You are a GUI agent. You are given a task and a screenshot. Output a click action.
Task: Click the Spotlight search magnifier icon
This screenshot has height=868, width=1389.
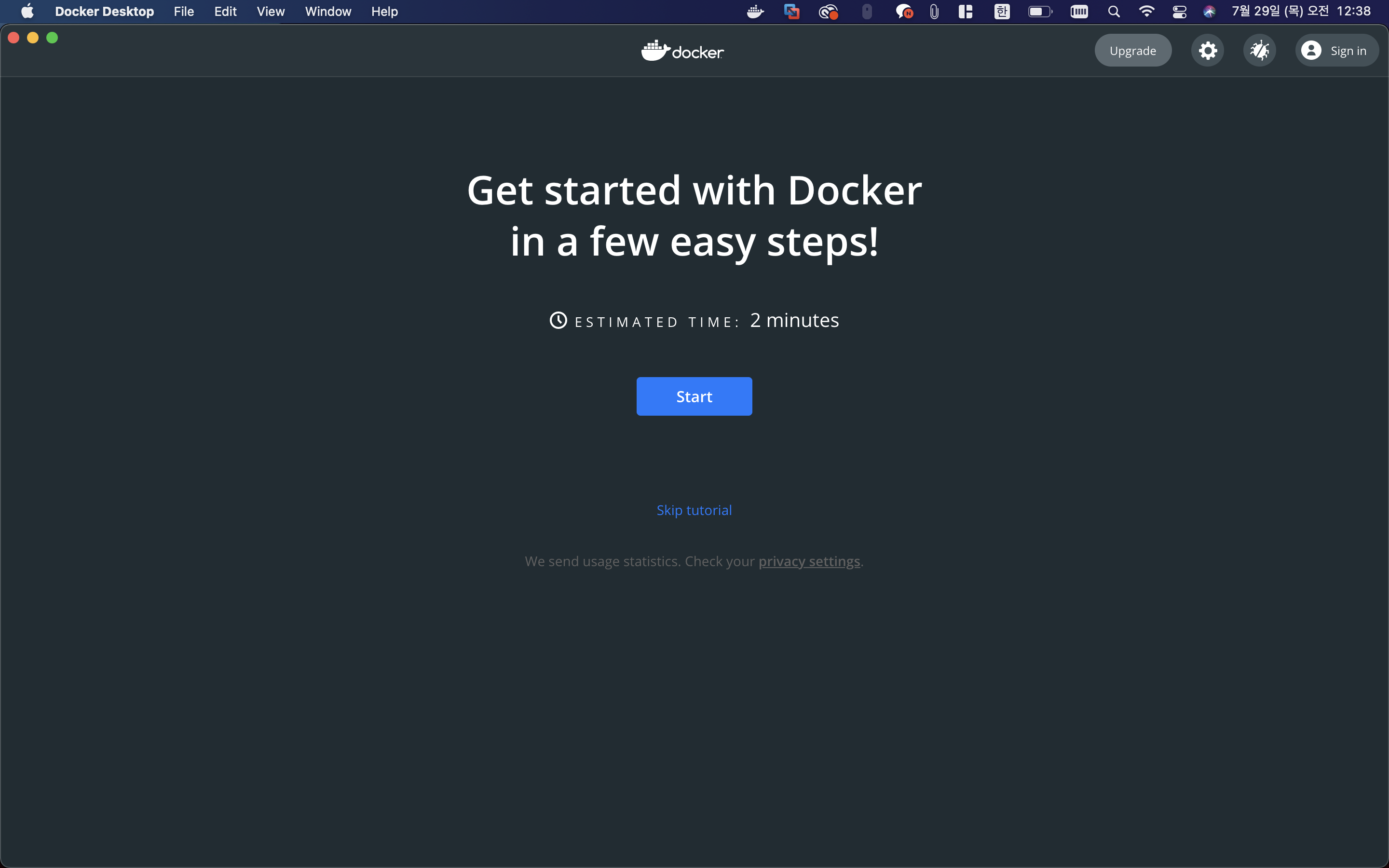click(1114, 12)
